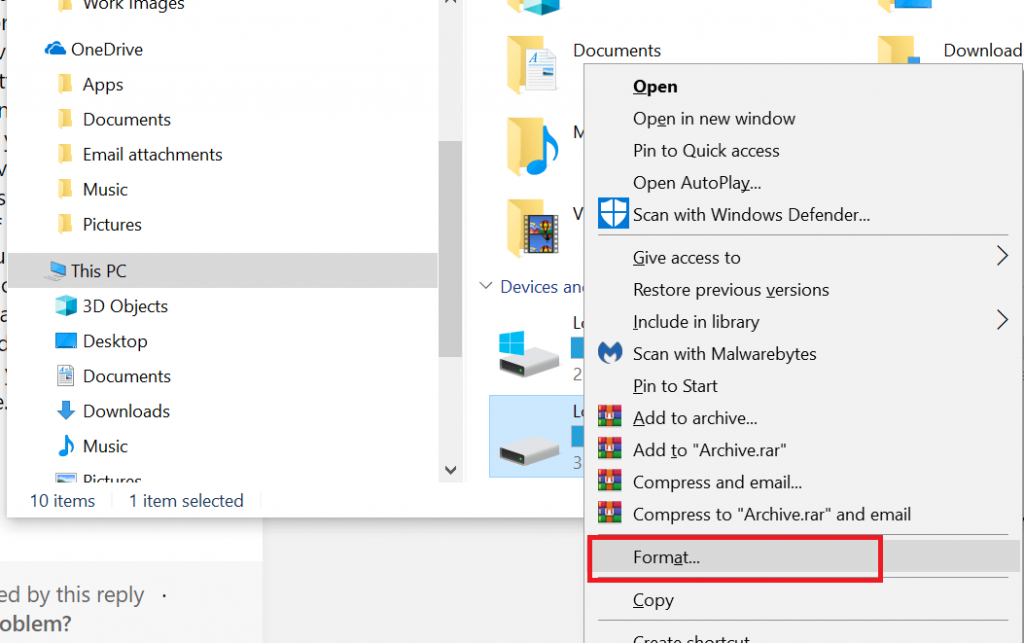1024x643 pixels.
Task: Click the Pictures folder icon under OneDrive
Action: [x=65, y=224]
